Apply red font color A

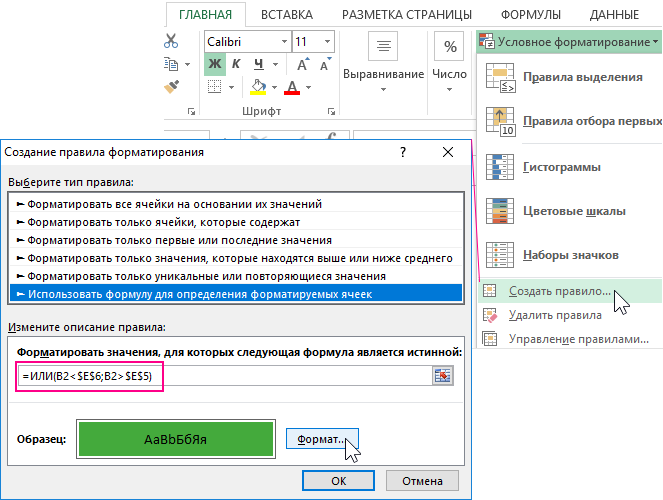click(x=292, y=87)
